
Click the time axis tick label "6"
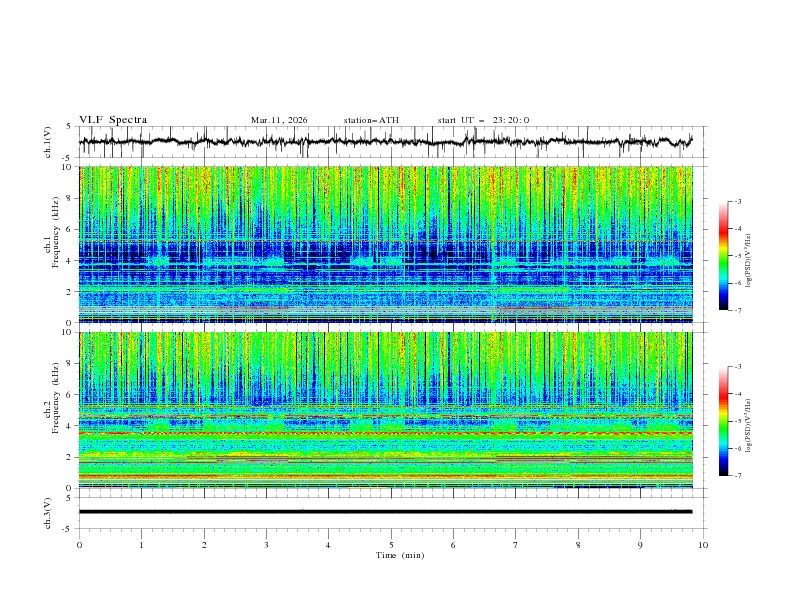pos(453,545)
